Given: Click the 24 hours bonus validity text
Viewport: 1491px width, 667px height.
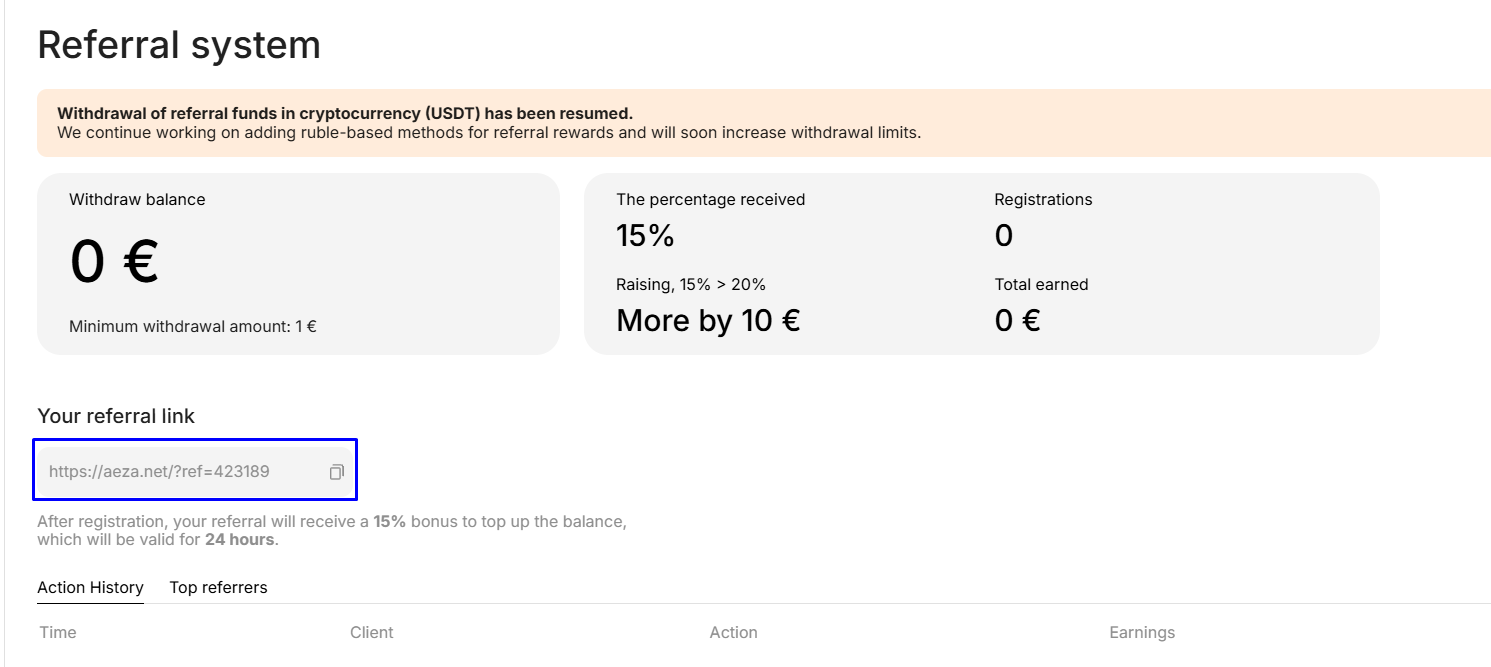Looking at the screenshot, I should pyautogui.click(x=240, y=540).
